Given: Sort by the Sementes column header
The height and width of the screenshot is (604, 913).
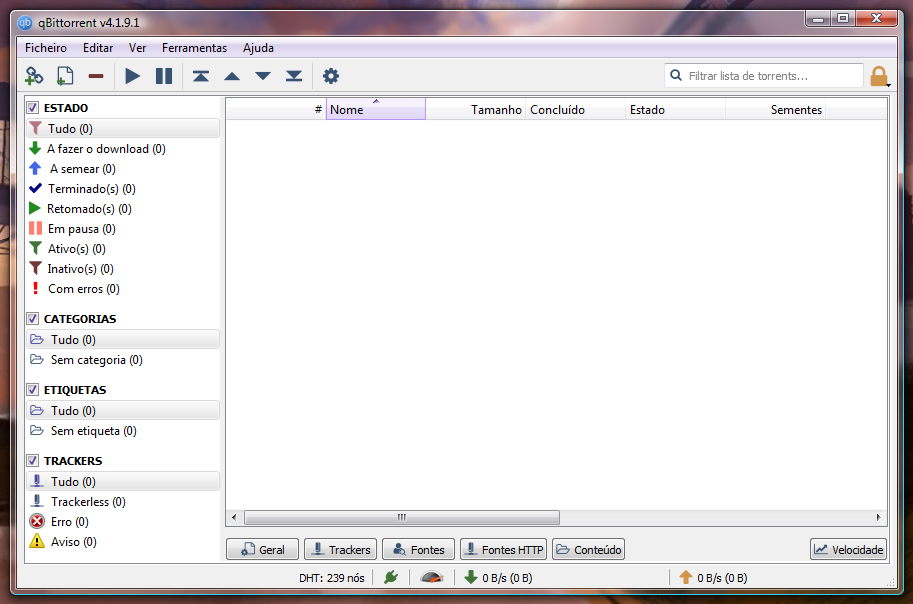Looking at the screenshot, I should click(776, 110).
